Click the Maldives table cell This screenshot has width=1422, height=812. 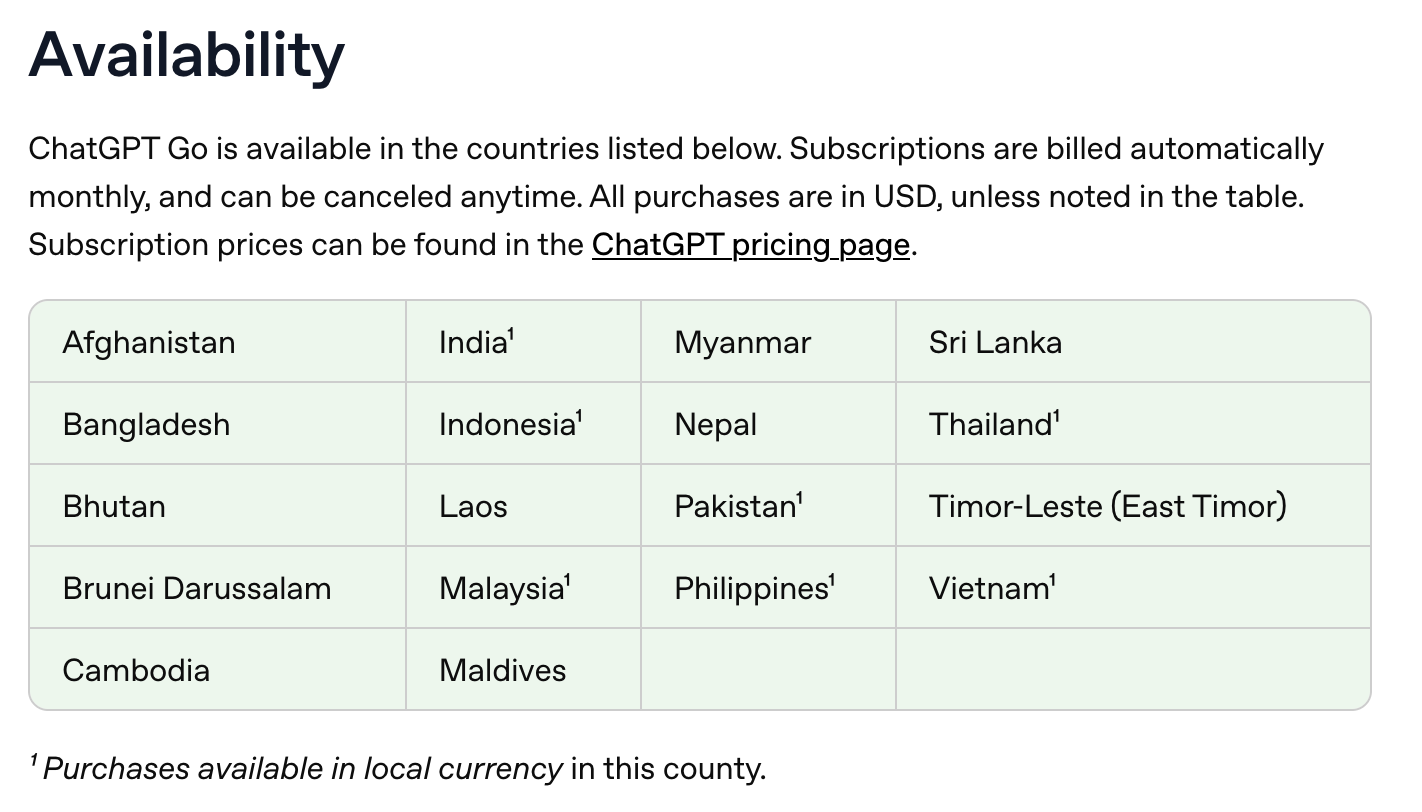[503, 670]
